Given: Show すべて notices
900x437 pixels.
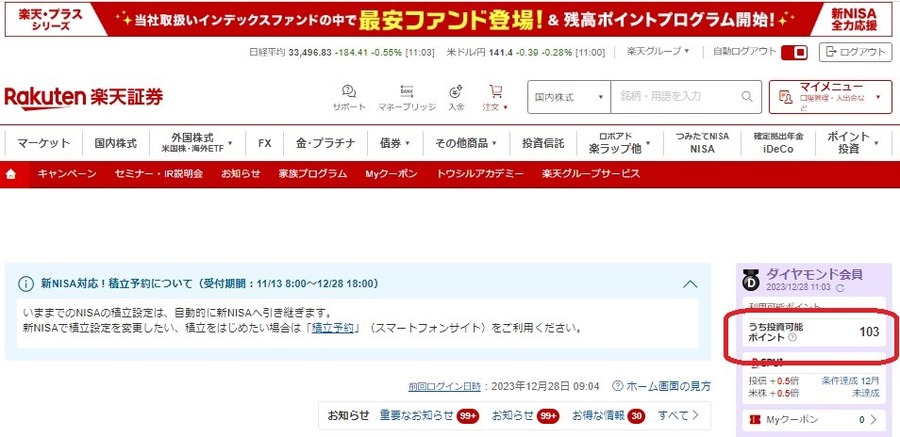Looking at the screenshot, I should (x=678, y=415).
